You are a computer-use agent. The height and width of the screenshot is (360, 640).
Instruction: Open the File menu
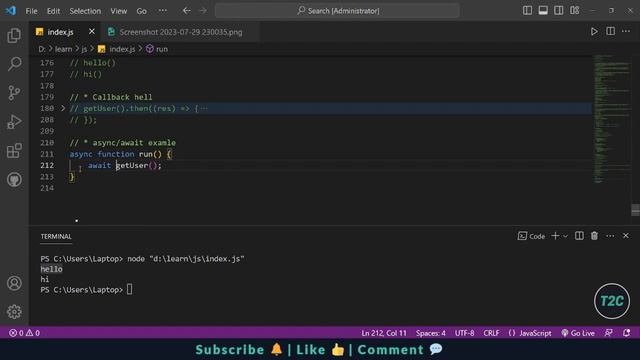(31, 11)
